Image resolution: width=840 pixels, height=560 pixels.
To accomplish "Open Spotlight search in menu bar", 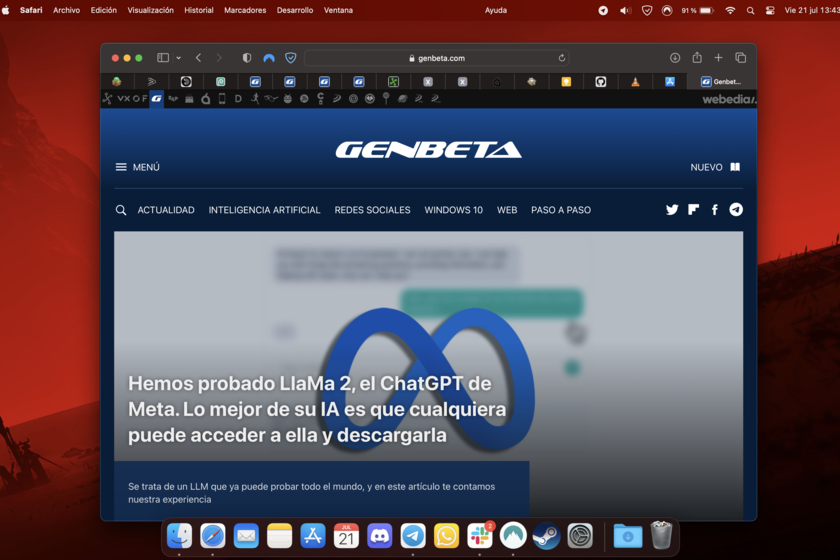I will pos(751,11).
